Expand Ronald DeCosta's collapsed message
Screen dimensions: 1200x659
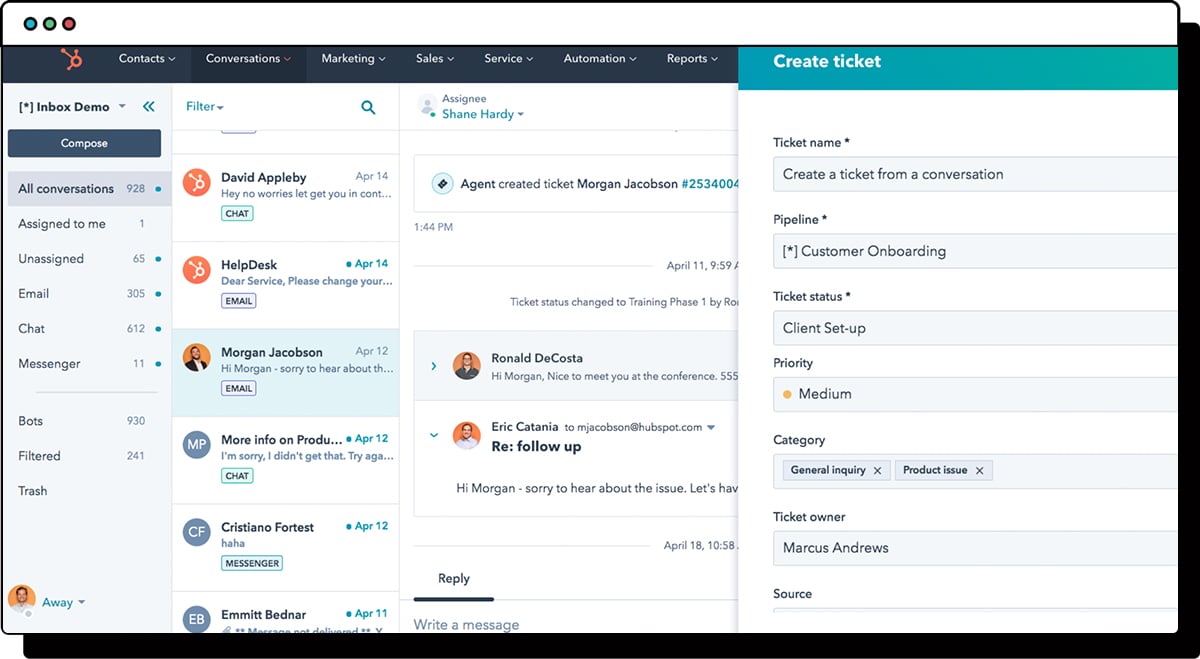click(434, 366)
